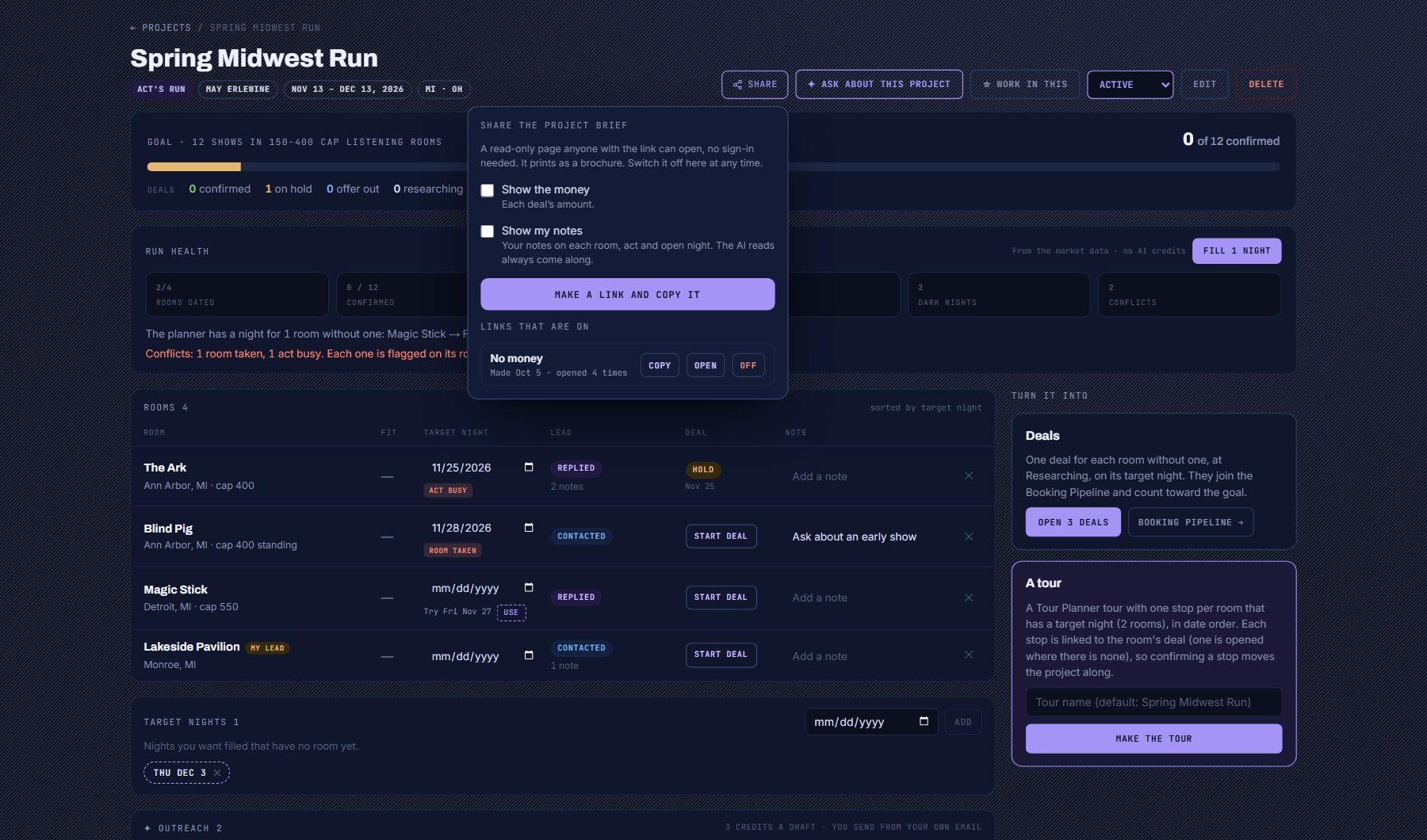Click the goal progress bar
1427x840 pixels.
coord(713,166)
